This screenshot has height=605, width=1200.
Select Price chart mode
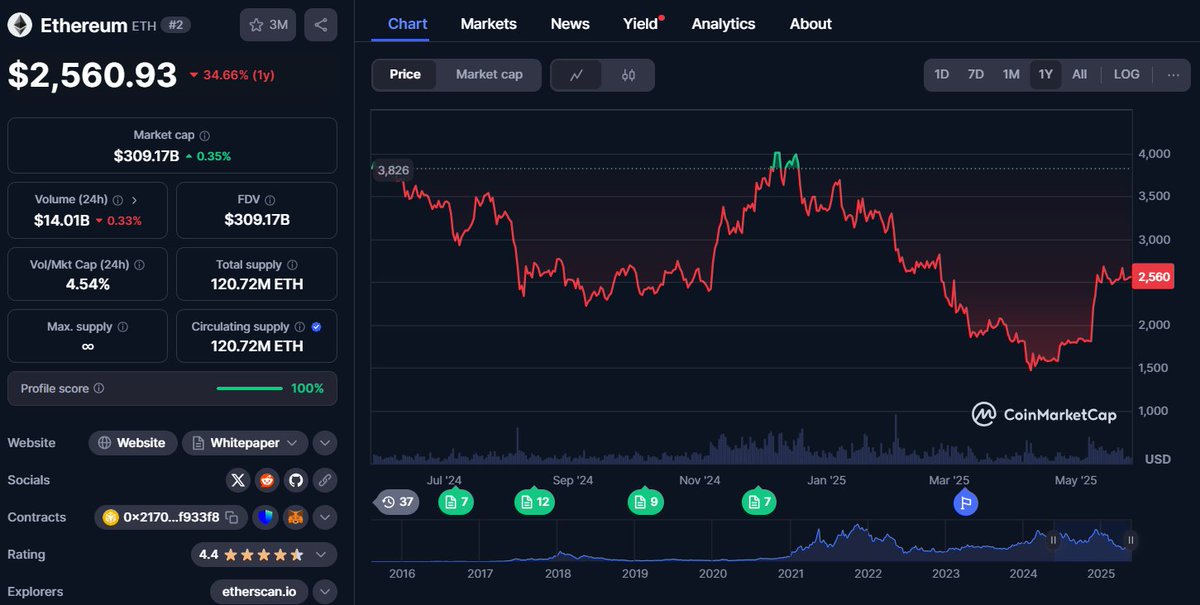pyautogui.click(x=405, y=75)
